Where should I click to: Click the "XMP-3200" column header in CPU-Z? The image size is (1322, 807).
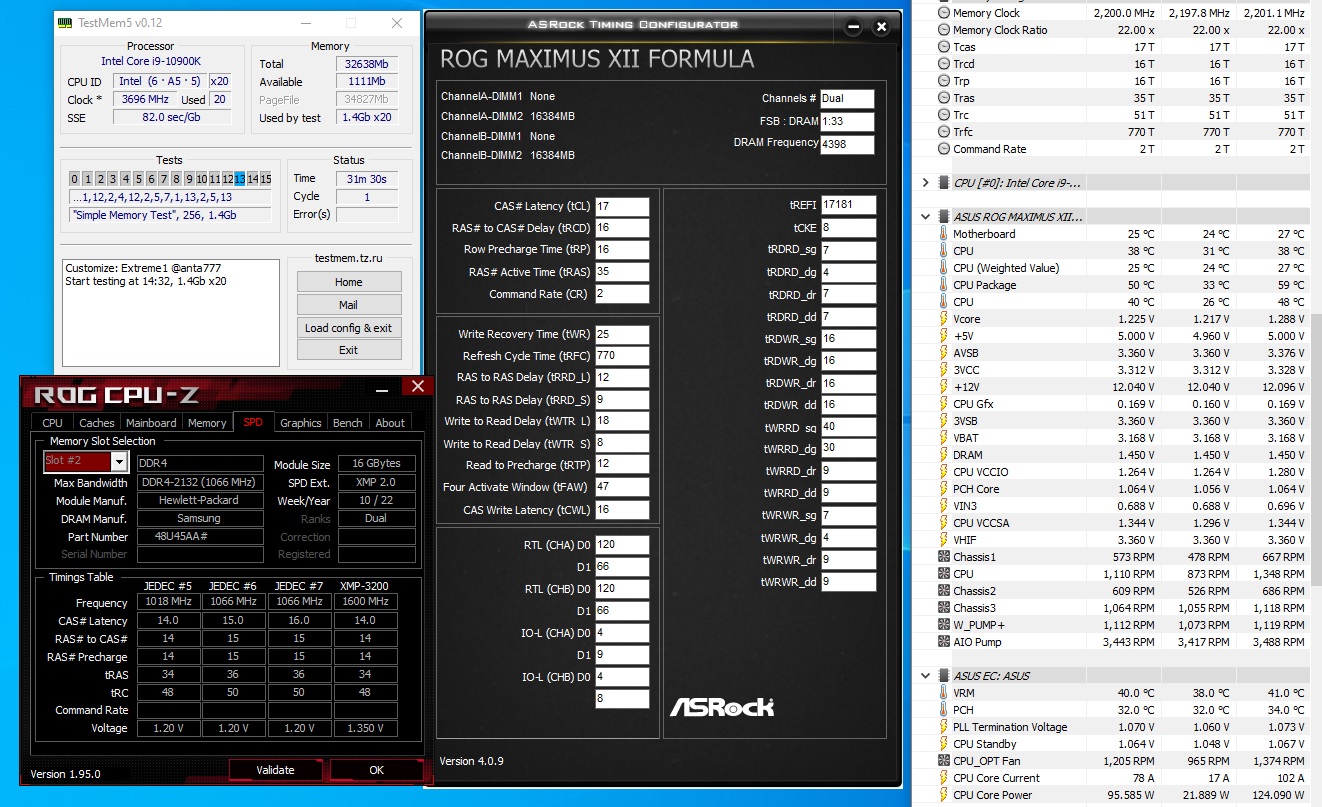pyautogui.click(x=366, y=585)
